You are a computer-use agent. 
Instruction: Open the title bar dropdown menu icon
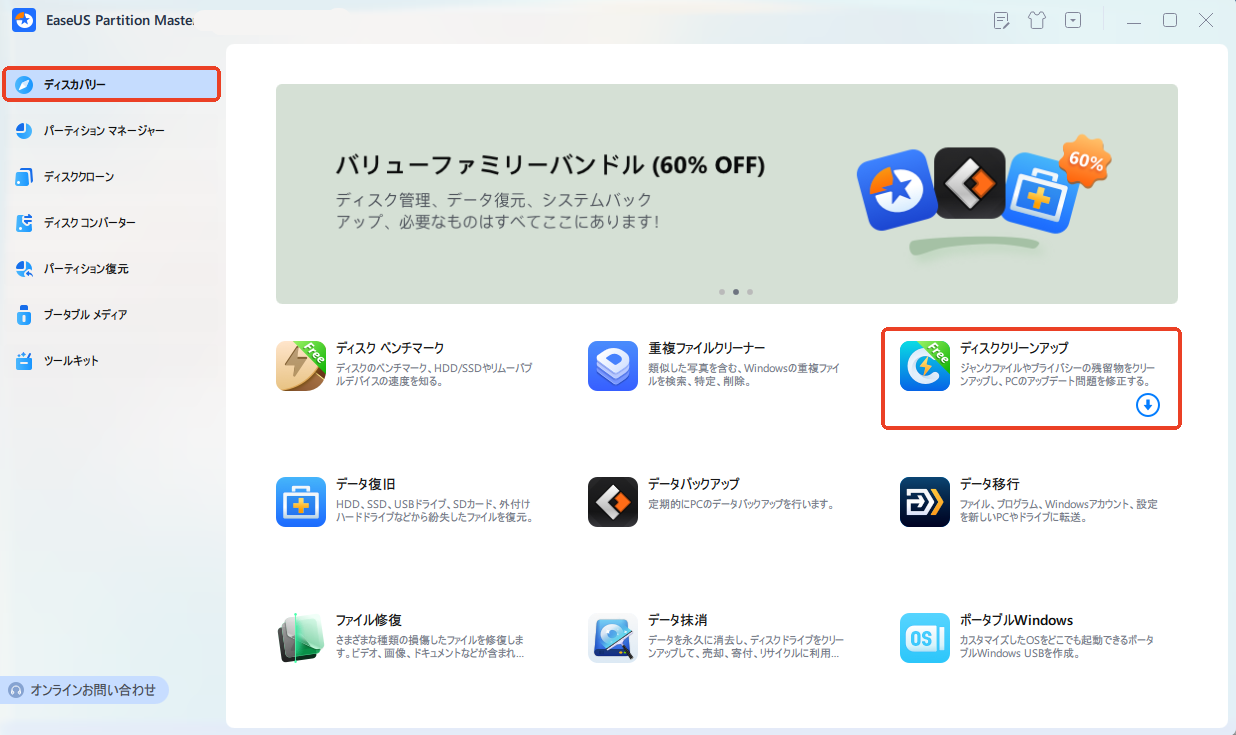[x=1073, y=20]
